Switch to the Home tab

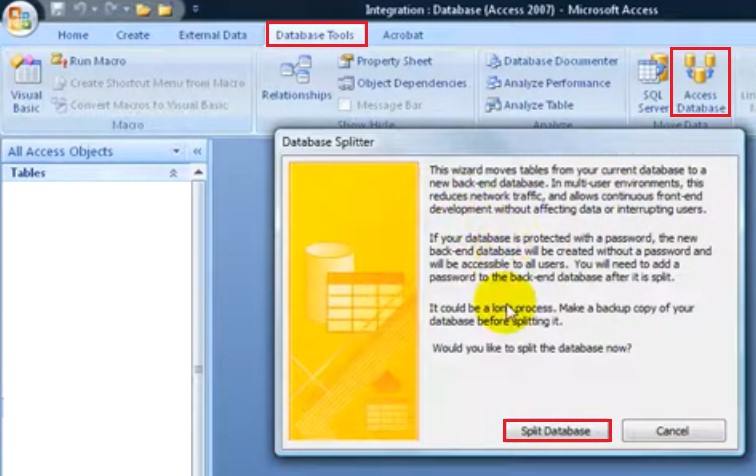[x=73, y=35]
